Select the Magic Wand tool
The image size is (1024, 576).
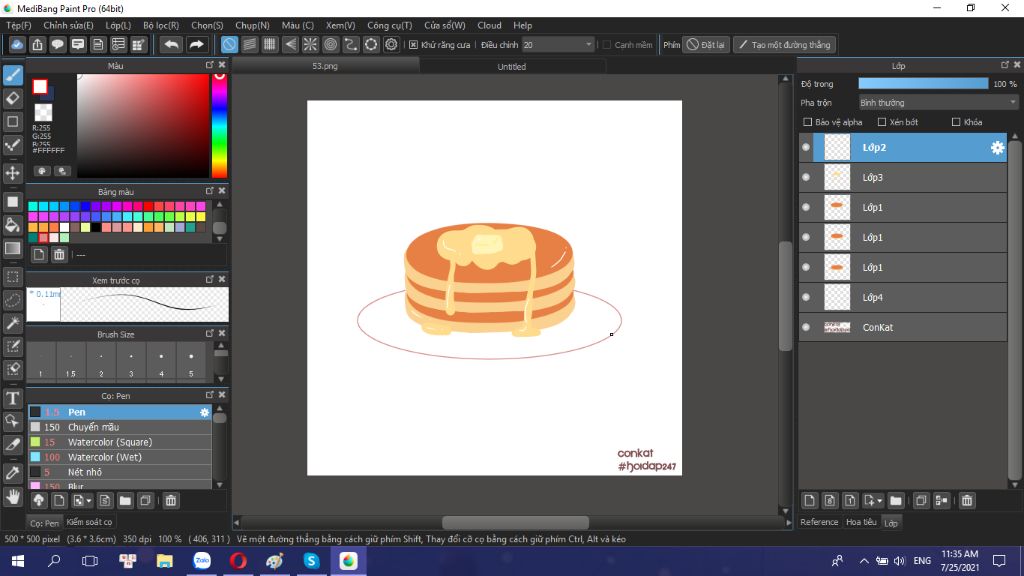pos(12,323)
